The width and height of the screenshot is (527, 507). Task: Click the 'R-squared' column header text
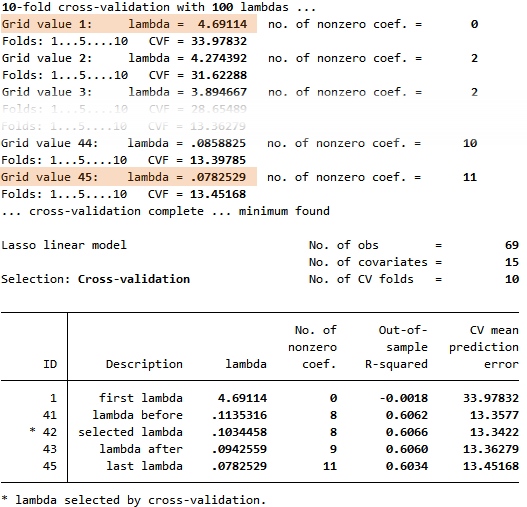tap(396, 364)
